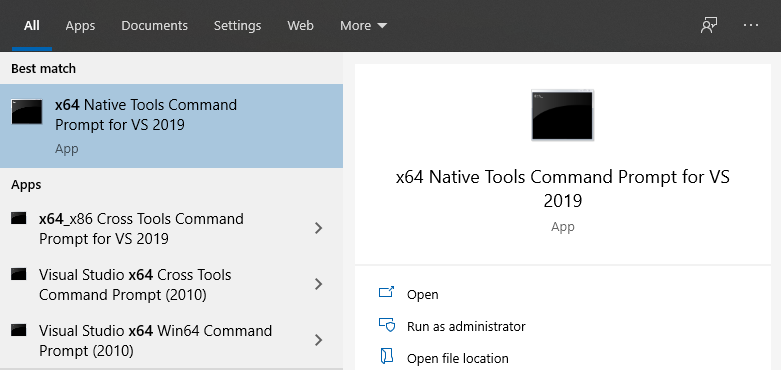Image resolution: width=781 pixels, height=370 pixels.
Task: Click the Visual Studio x64 Win64 console icon
Action: [x=19, y=330]
